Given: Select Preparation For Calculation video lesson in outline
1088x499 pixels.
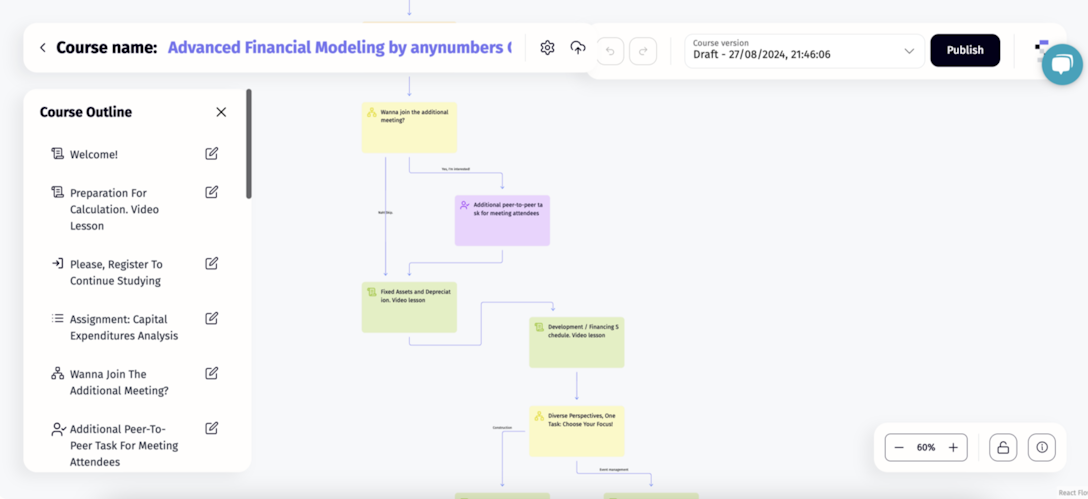Looking at the screenshot, I should 114,209.
